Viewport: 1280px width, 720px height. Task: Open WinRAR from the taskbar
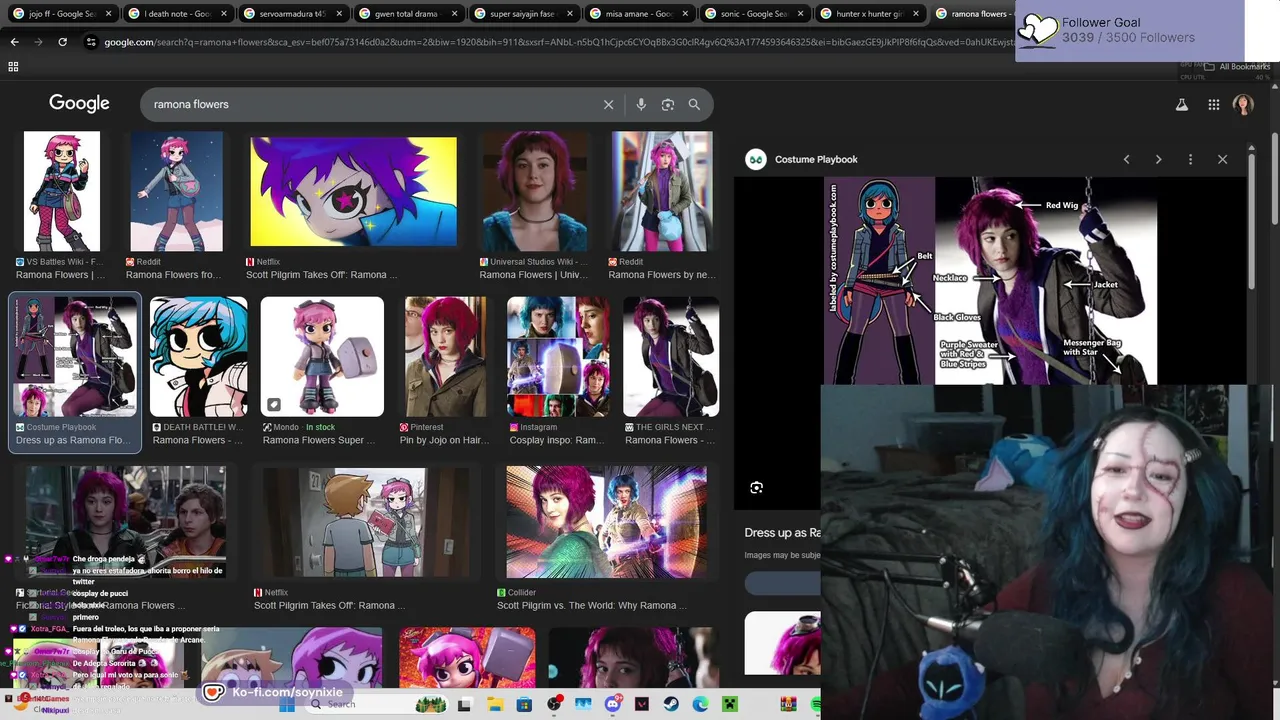click(788, 704)
